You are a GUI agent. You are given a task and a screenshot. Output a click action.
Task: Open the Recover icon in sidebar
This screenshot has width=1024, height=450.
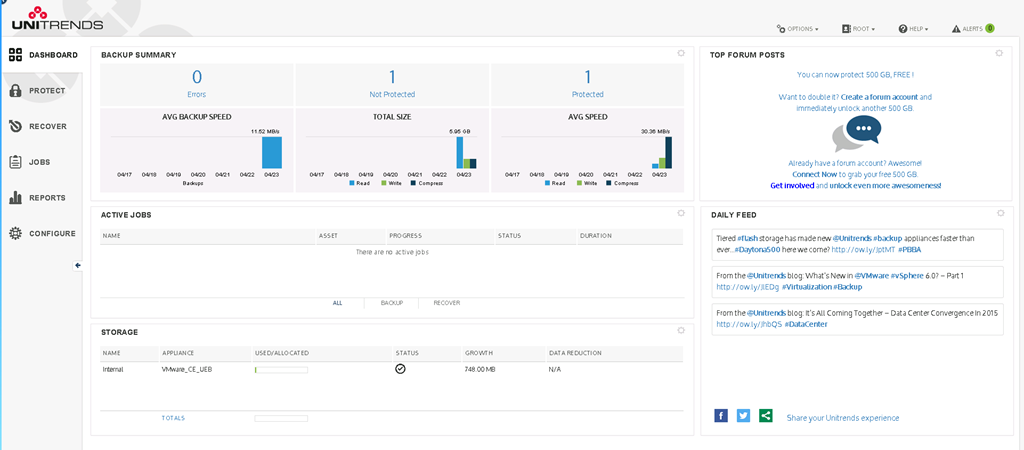click(x=15, y=126)
